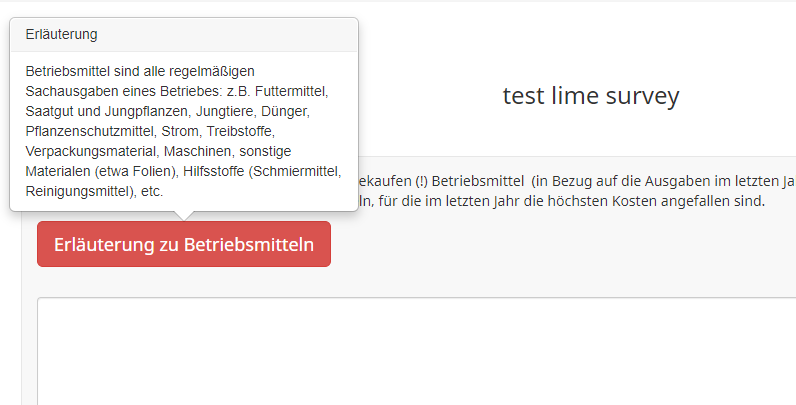Screen dimensions: 796x405
Task: Click the red Erläuterung zu Betriebsmitteln button
Action: pyautogui.click(x=184, y=245)
